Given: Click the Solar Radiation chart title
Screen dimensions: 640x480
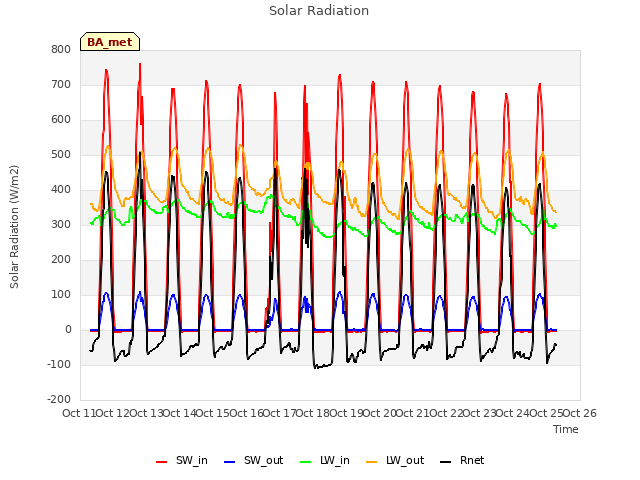Looking at the screenshot, I should click(319, 11).
